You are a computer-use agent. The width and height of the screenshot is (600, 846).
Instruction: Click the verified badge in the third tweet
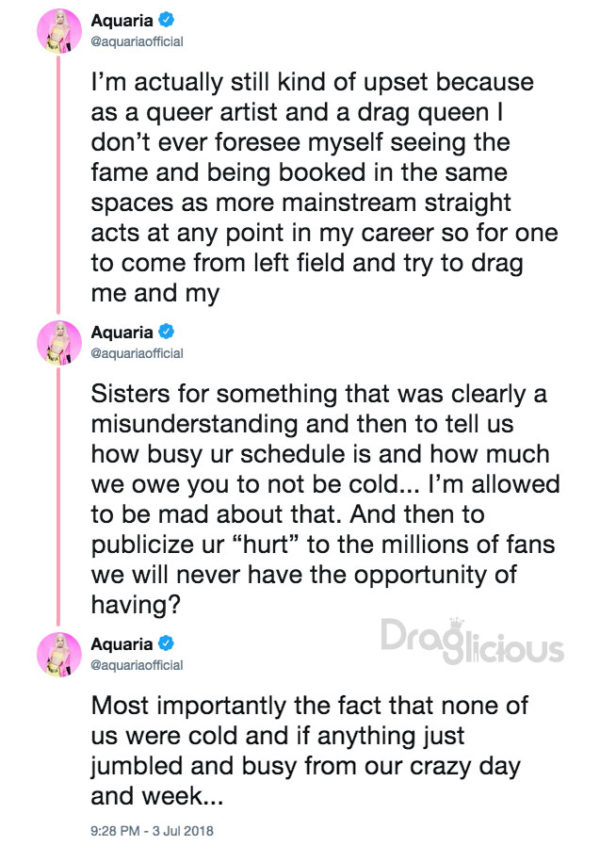pos(167,643)
